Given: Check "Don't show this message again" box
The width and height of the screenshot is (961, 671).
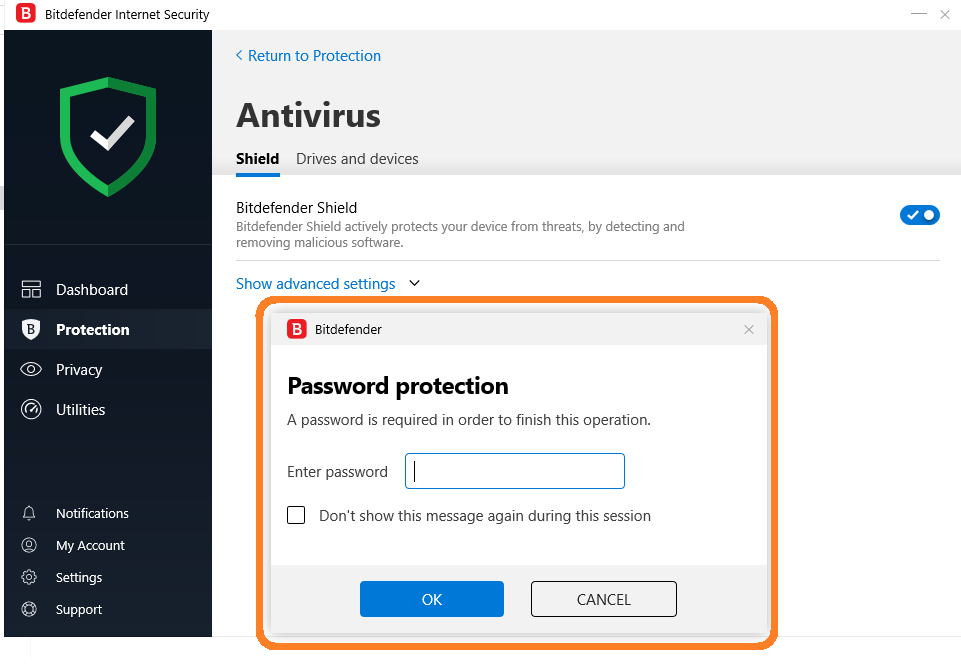Looking at the screenshot, I should pos(296,516).
